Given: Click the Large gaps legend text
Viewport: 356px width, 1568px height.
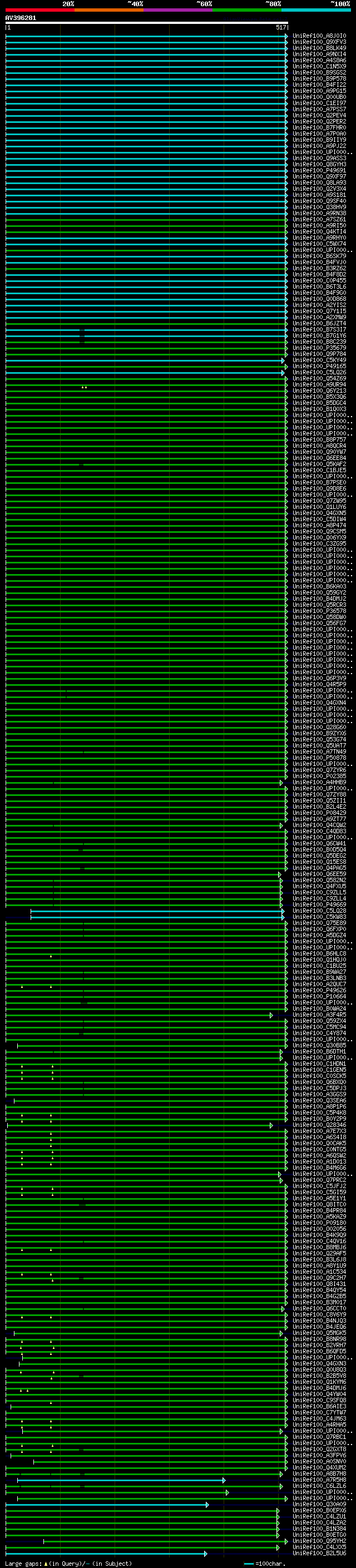Looking at the screenshot, I should pyautogui.click(x=68, y=1563).
